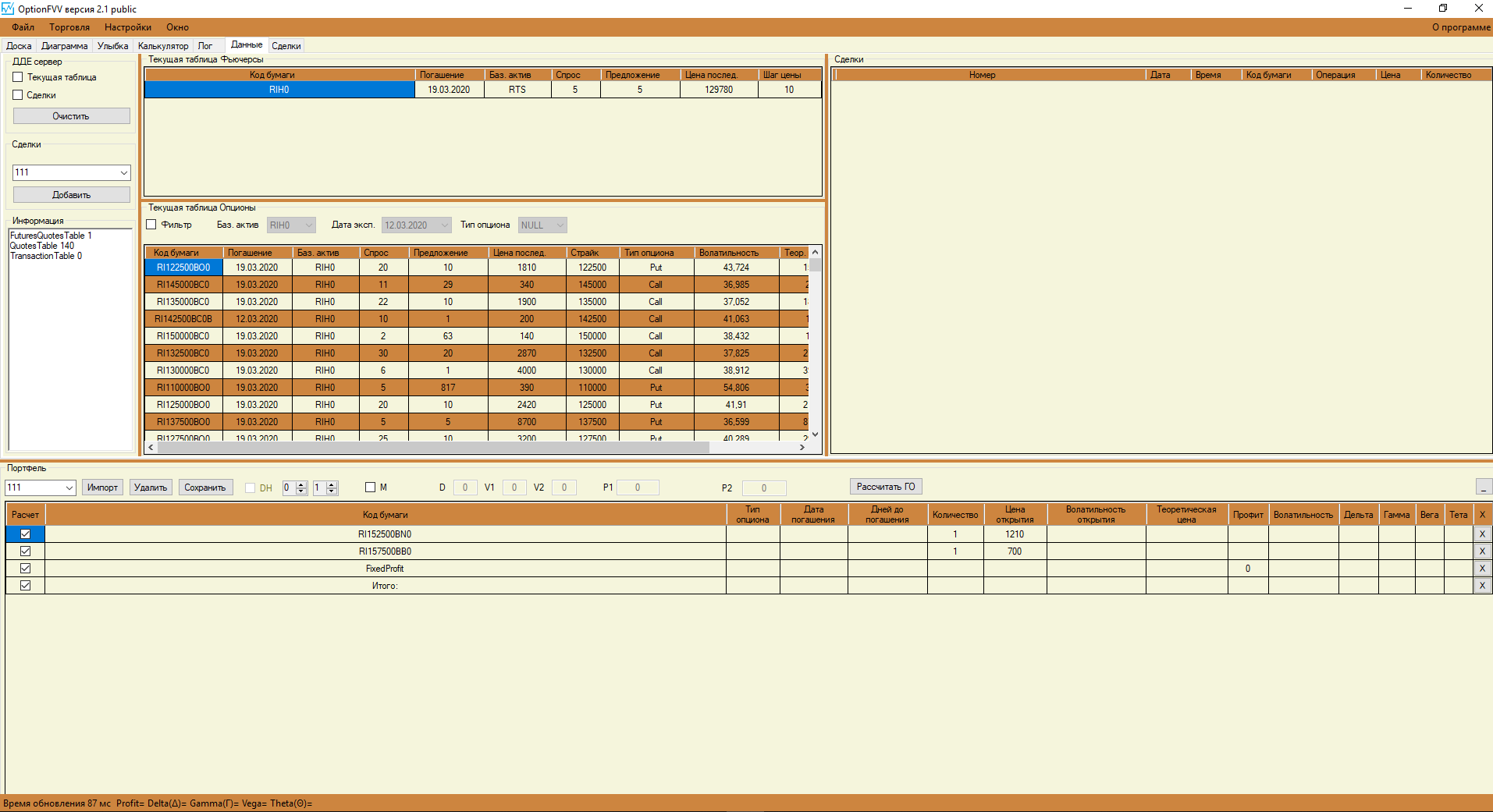Open the Настройки menu
The width and height of the screenshot is (1493, 812).
click(x=128, y=27)
